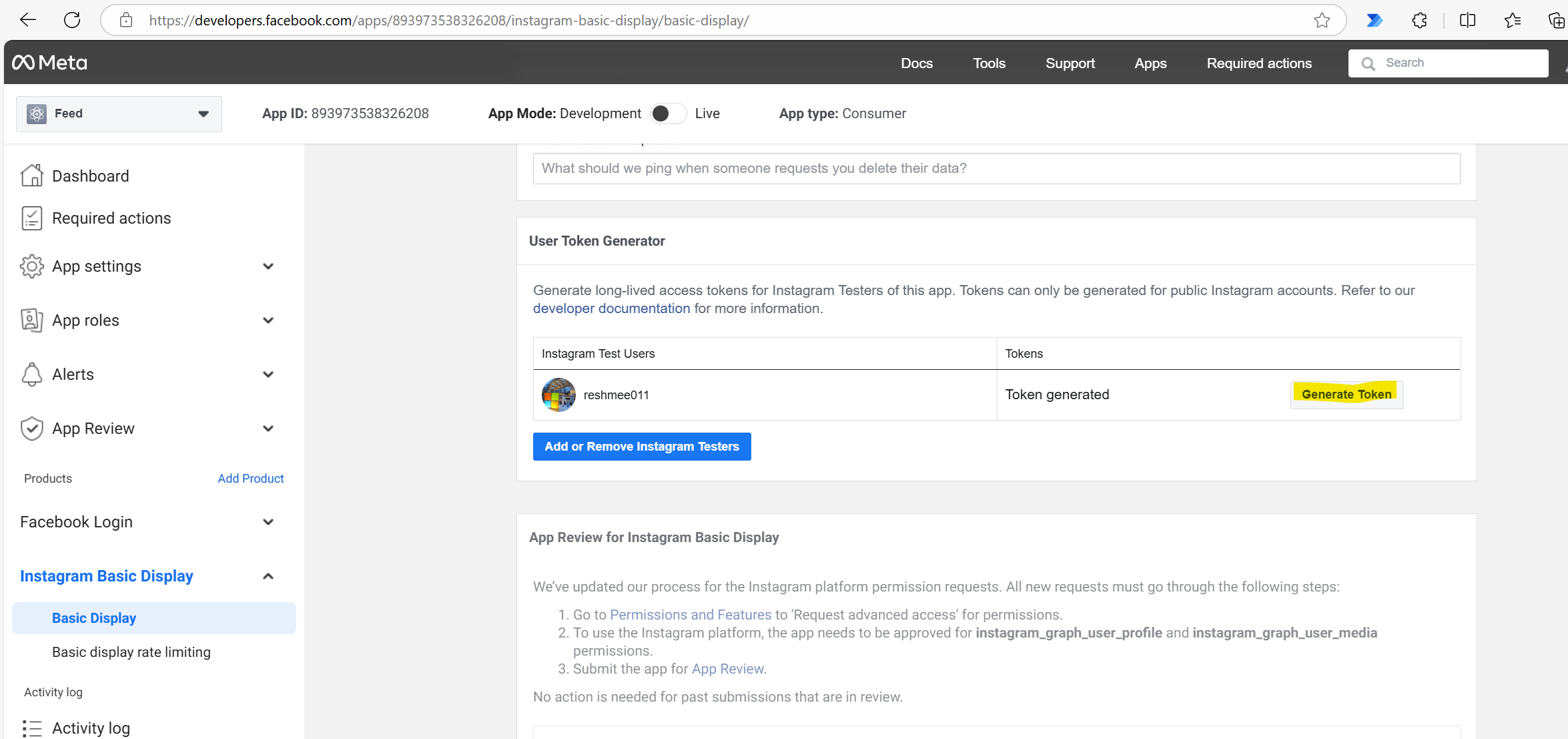1568x739 pixels.
Task: Click Add or Remove Instagram Testers
Action: coord(642,447)
